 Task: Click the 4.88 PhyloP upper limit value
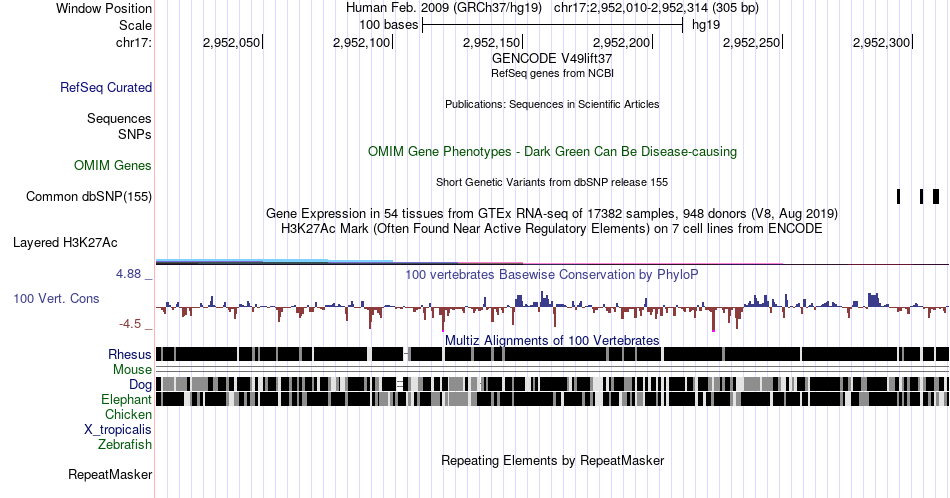click(x=128, y=274)
